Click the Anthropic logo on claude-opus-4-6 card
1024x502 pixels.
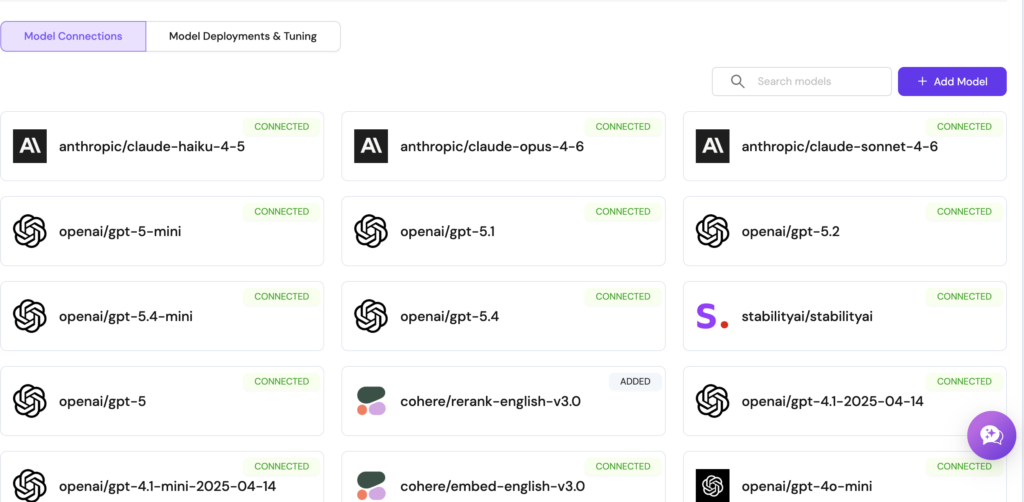coord(371,146)
